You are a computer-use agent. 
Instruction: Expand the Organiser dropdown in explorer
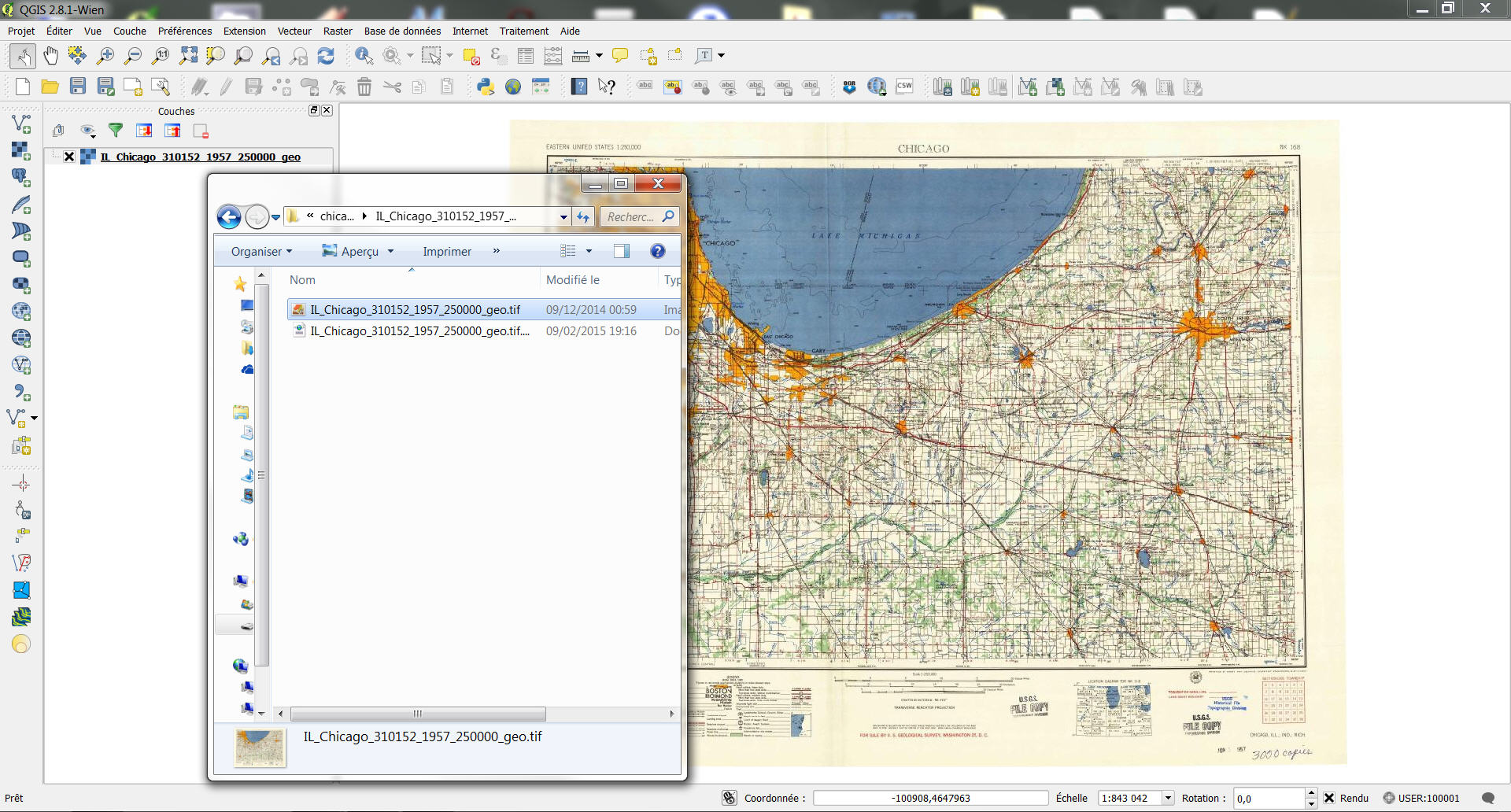(261, 252)
